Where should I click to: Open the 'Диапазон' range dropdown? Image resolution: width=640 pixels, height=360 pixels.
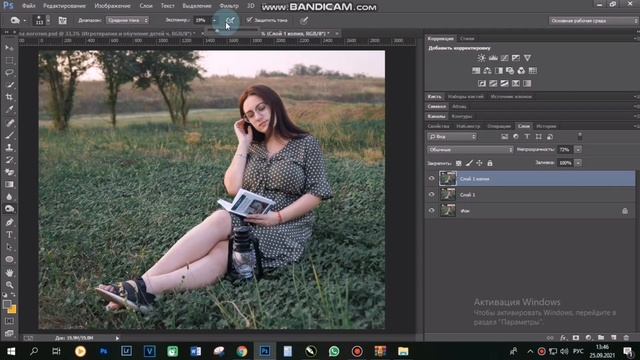click(127, 20)
